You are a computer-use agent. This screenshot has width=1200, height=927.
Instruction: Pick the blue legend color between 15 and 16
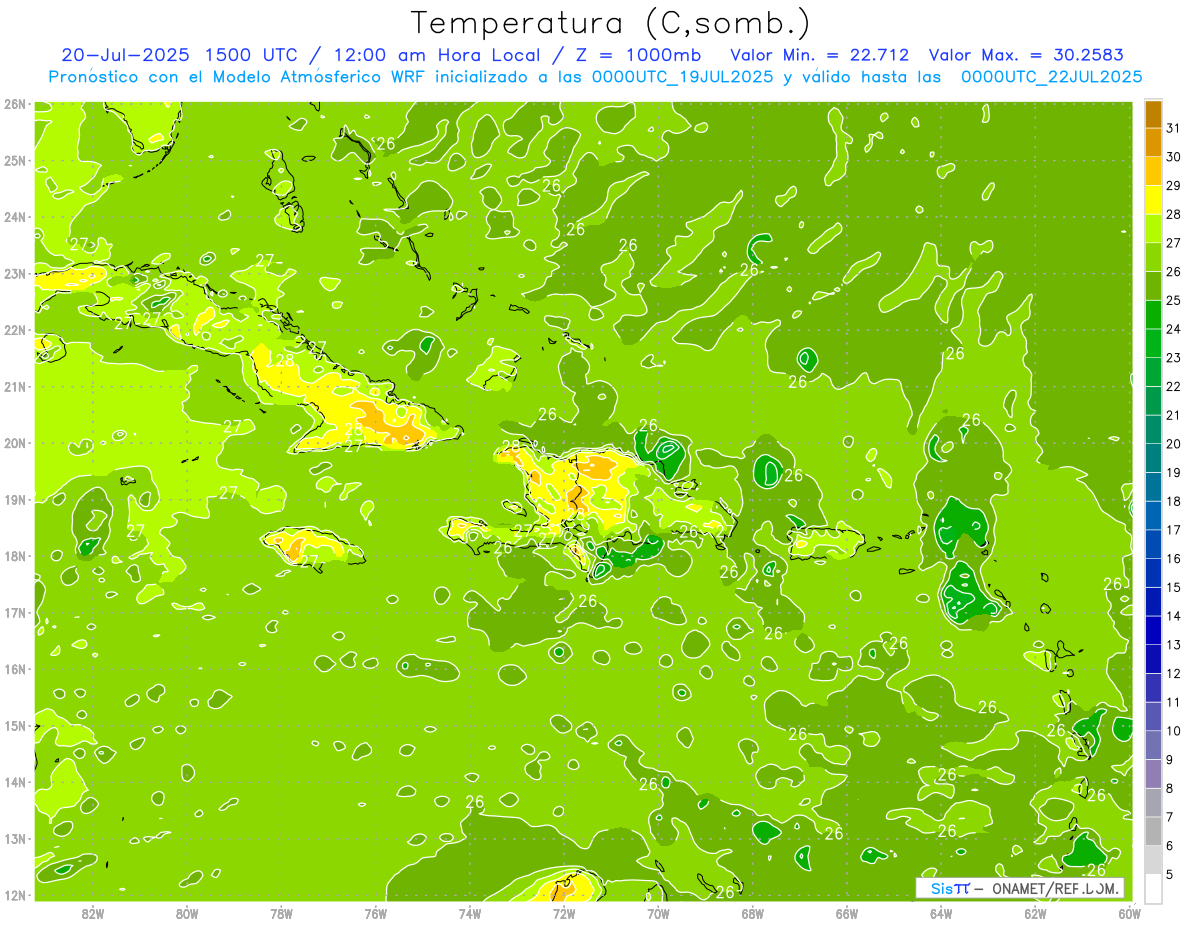[x=1153, y=572]
